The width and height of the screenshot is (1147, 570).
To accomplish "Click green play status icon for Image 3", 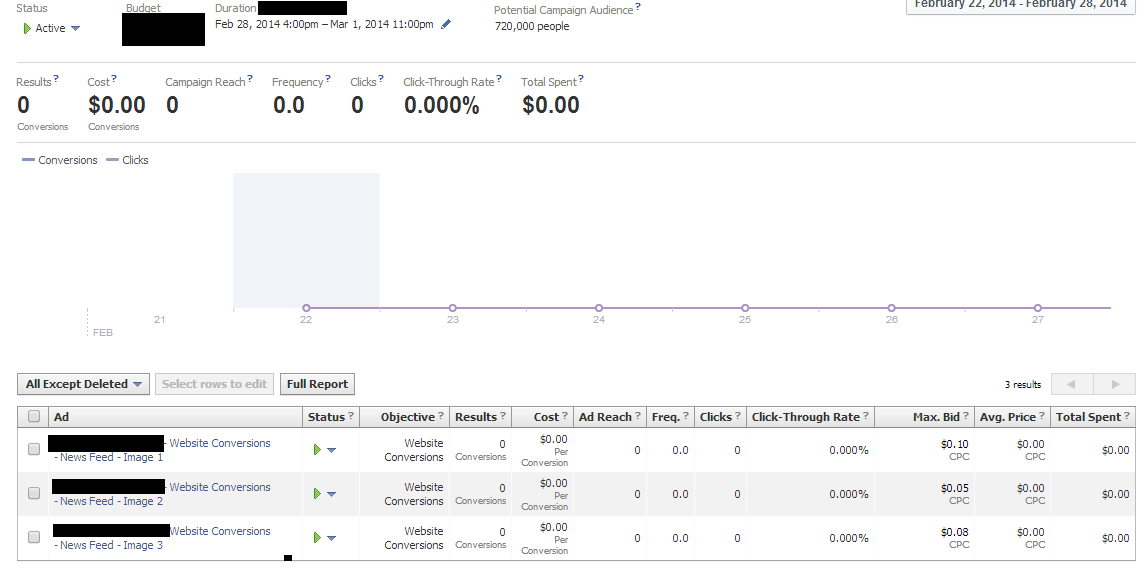I will [x=317, y=538].
